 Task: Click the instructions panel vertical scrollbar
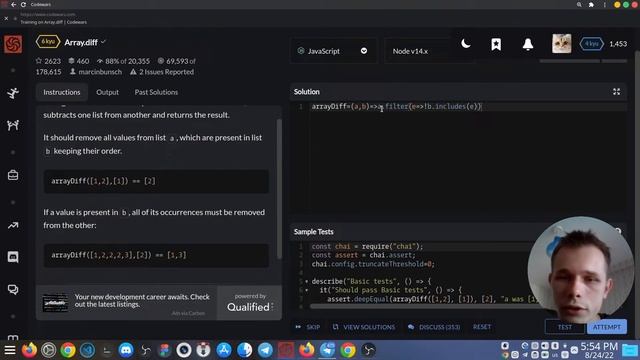[x=279, y=189]
